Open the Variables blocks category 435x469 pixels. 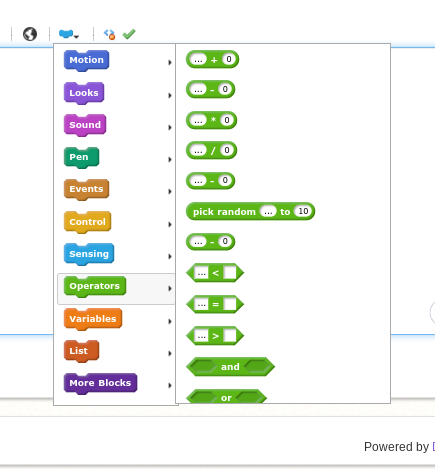[x=93, y=319]
